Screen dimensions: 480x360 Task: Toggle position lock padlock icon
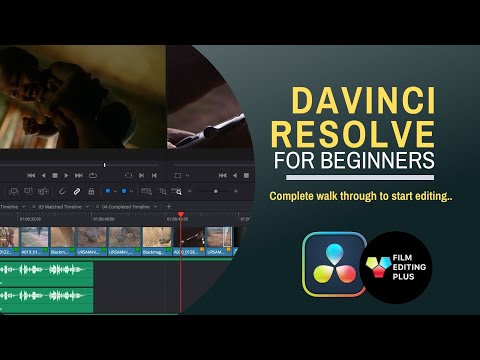[x=91, y=191]
